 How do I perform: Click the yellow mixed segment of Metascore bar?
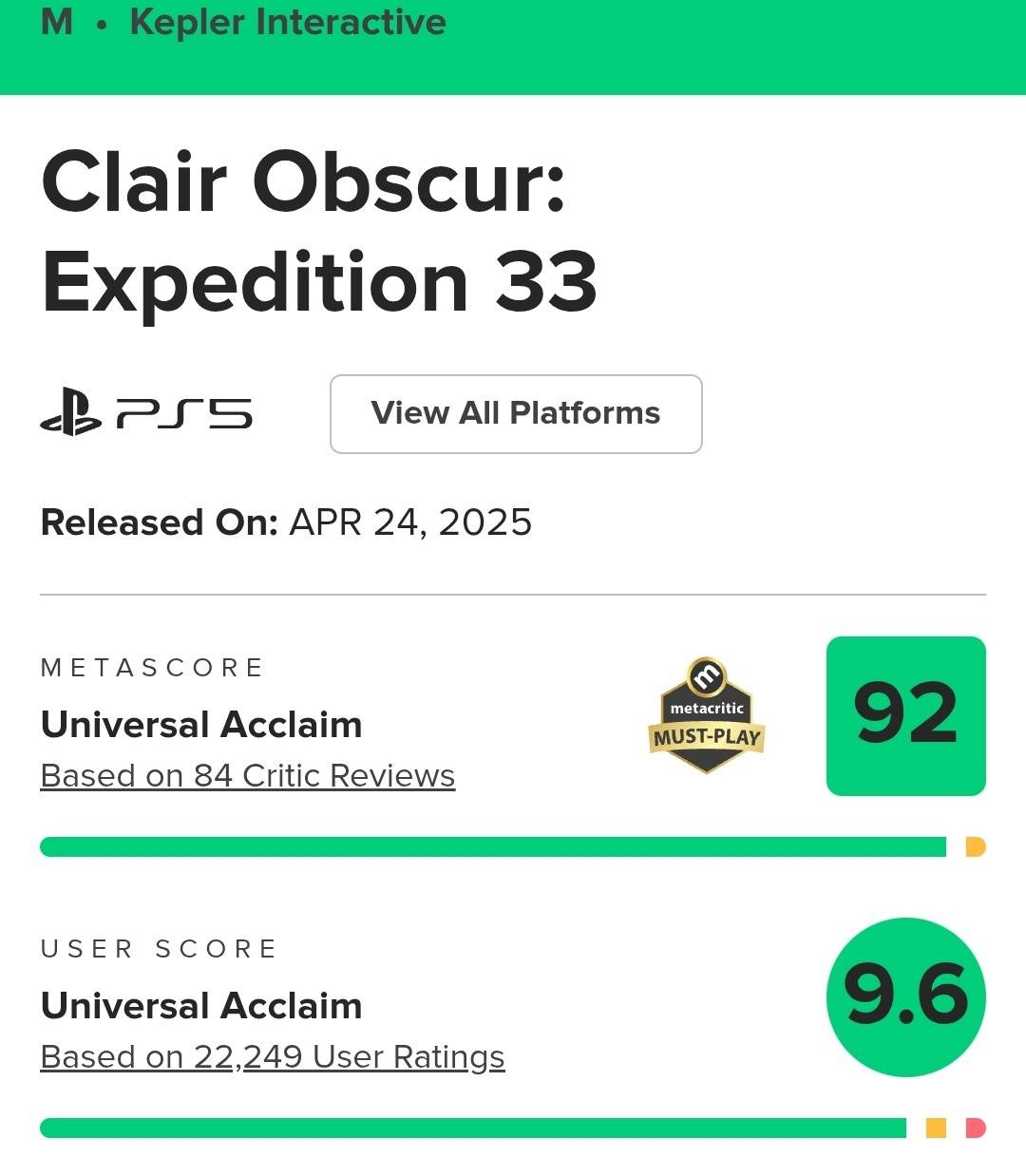pyautogui.click(x=975, y=846)
